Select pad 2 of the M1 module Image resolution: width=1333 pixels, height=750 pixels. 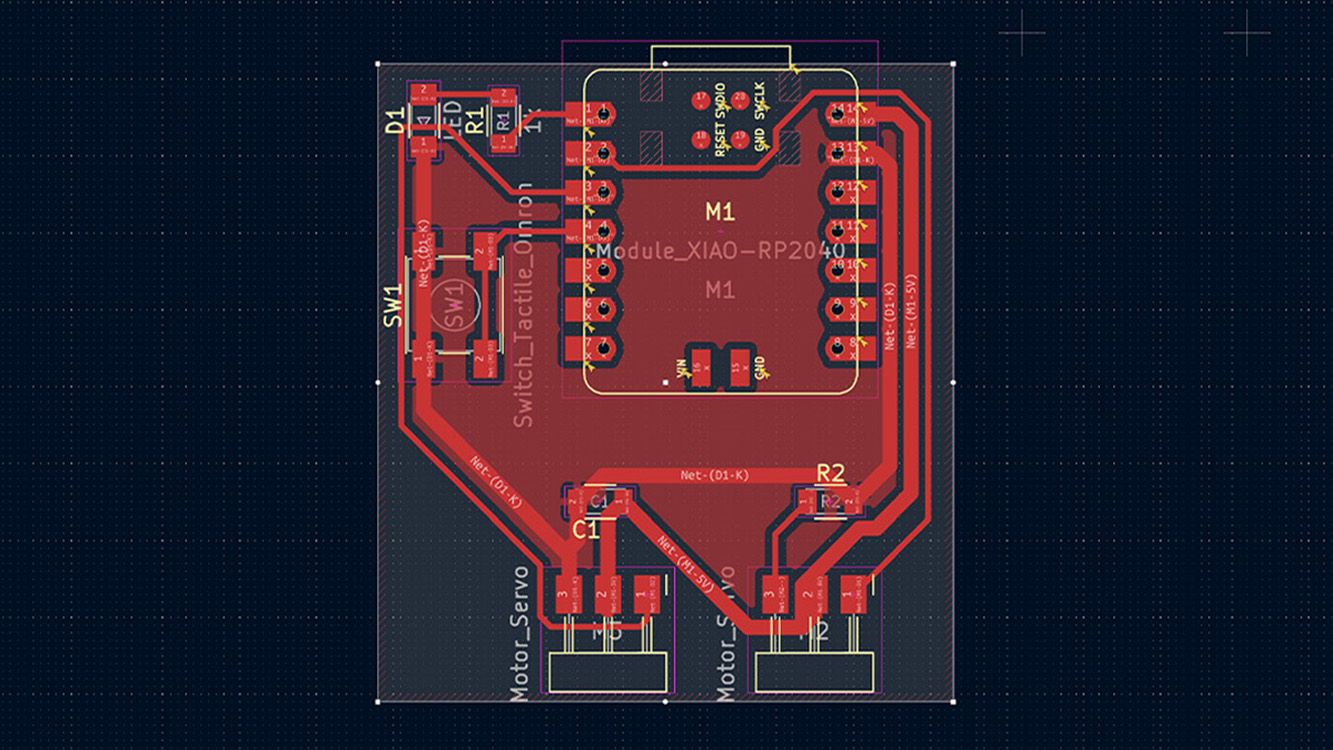pos(589,153)
